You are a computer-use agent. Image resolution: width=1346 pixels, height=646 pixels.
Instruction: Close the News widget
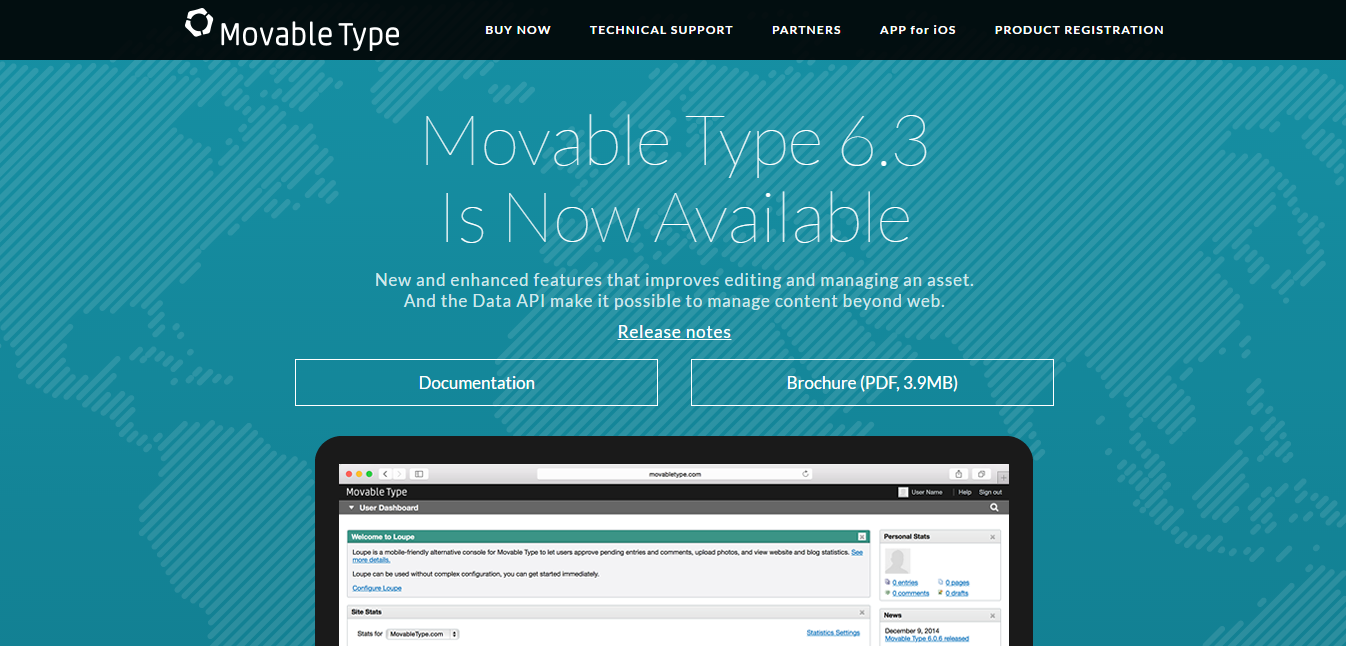[992, 615]
